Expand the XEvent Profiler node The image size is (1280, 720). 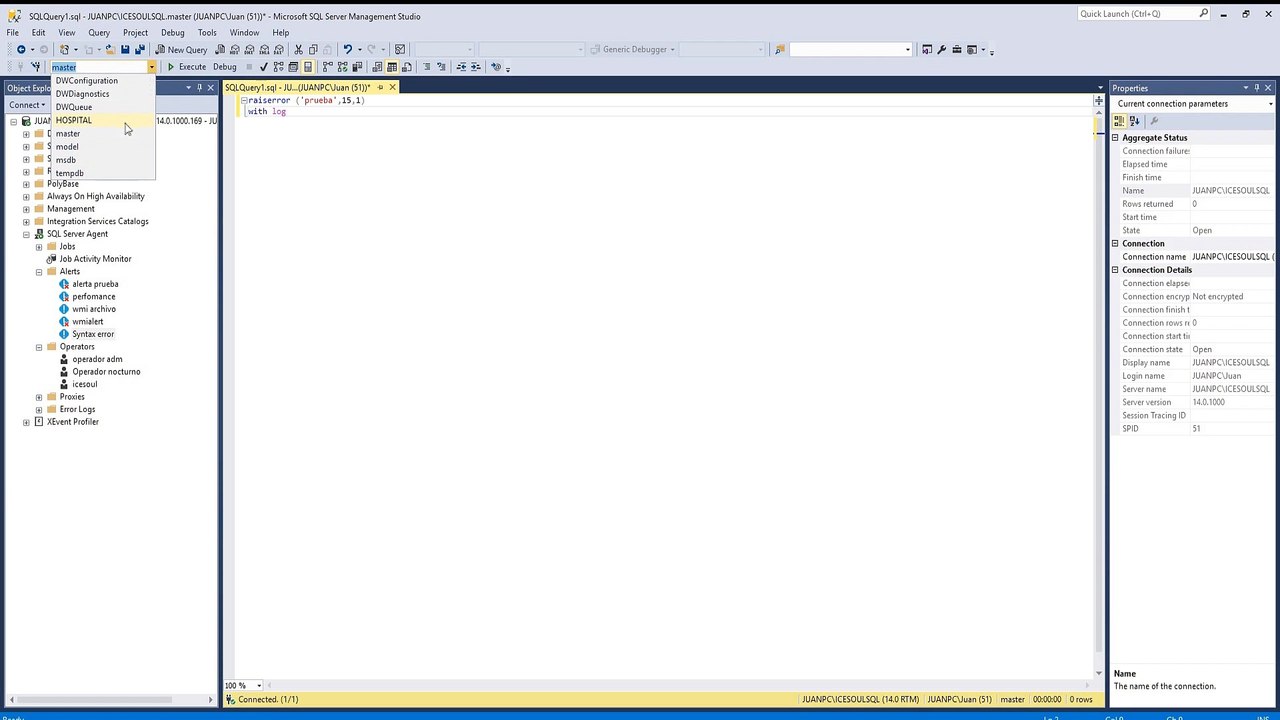pyautogui.click(x=26, y=422)
